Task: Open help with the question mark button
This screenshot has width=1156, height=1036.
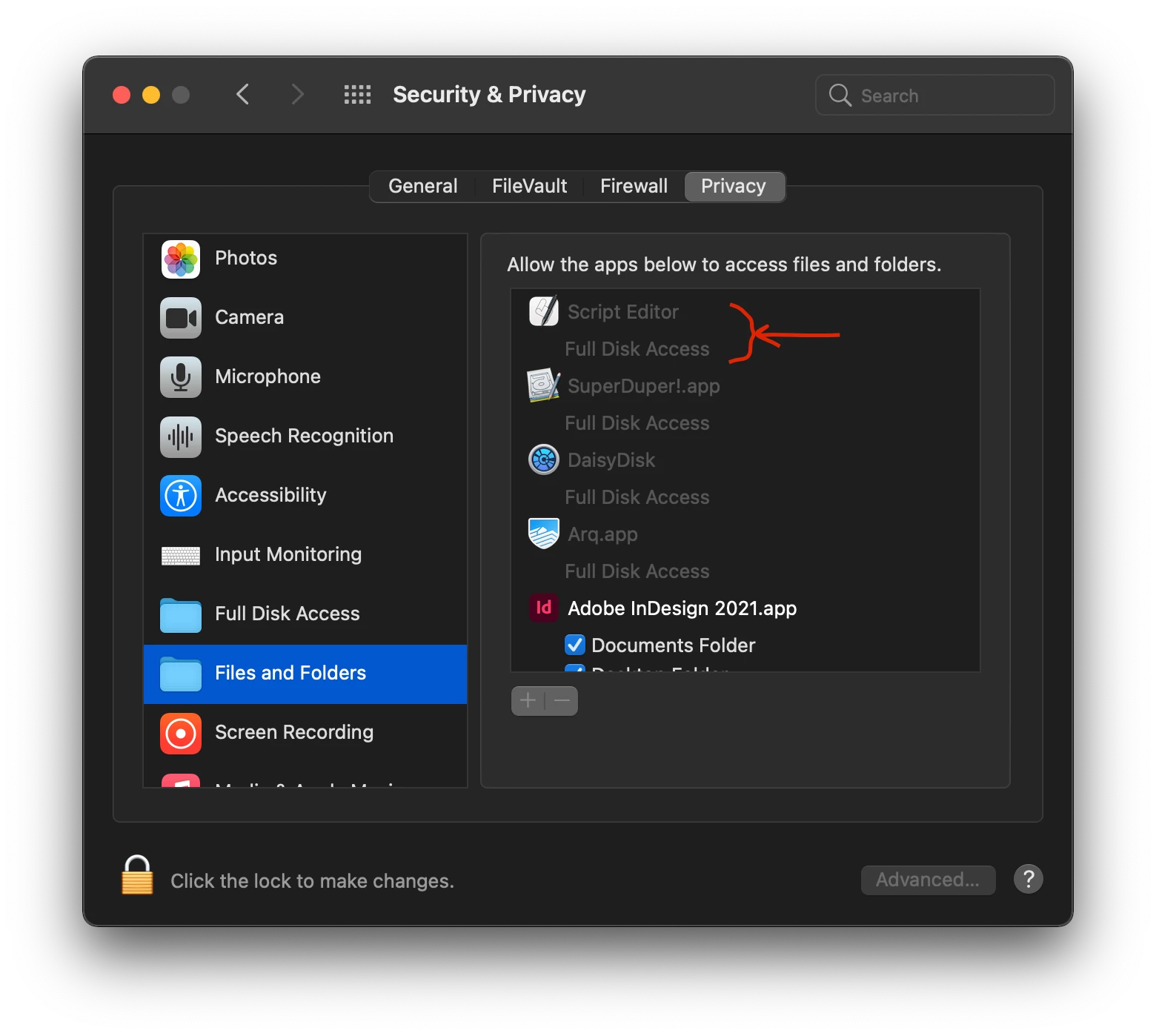Action: 1029,880
